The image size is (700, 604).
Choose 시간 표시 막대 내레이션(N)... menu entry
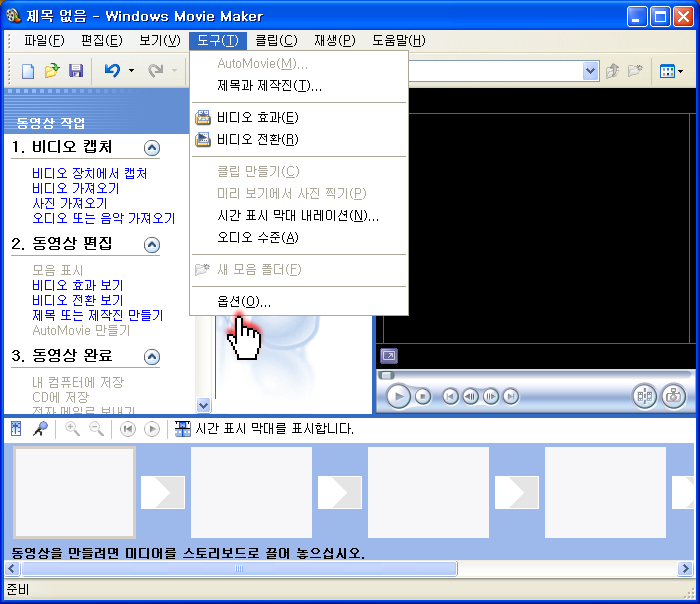pyautogui.click(x=299, y=216)
